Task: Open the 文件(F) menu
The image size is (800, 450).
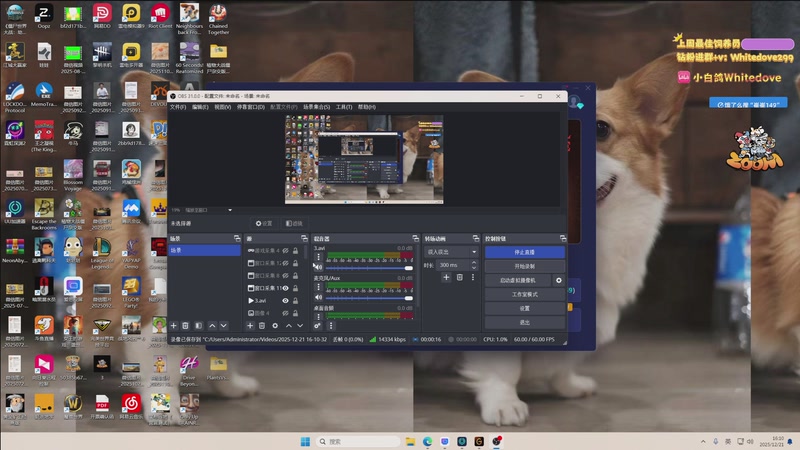Action: click(x=178, y=107)
